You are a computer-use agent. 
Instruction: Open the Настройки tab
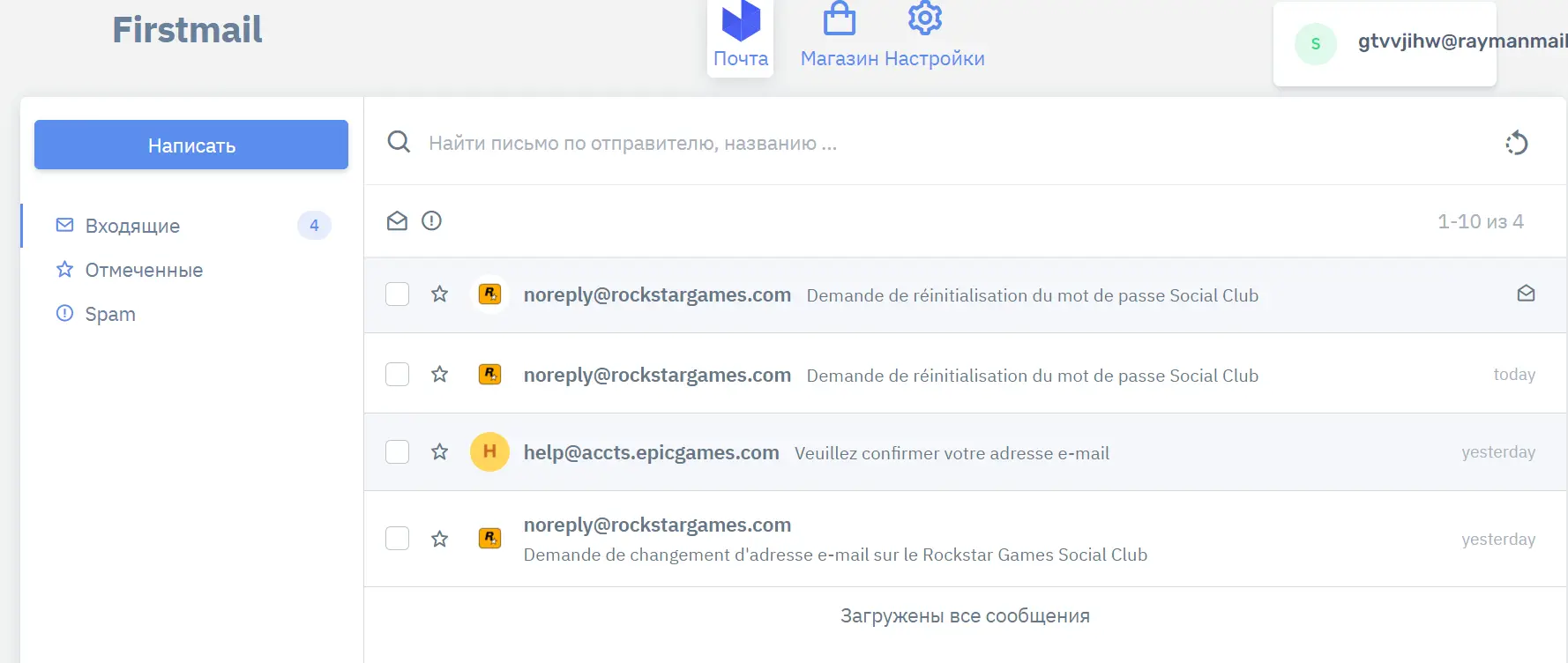(935, 37)
